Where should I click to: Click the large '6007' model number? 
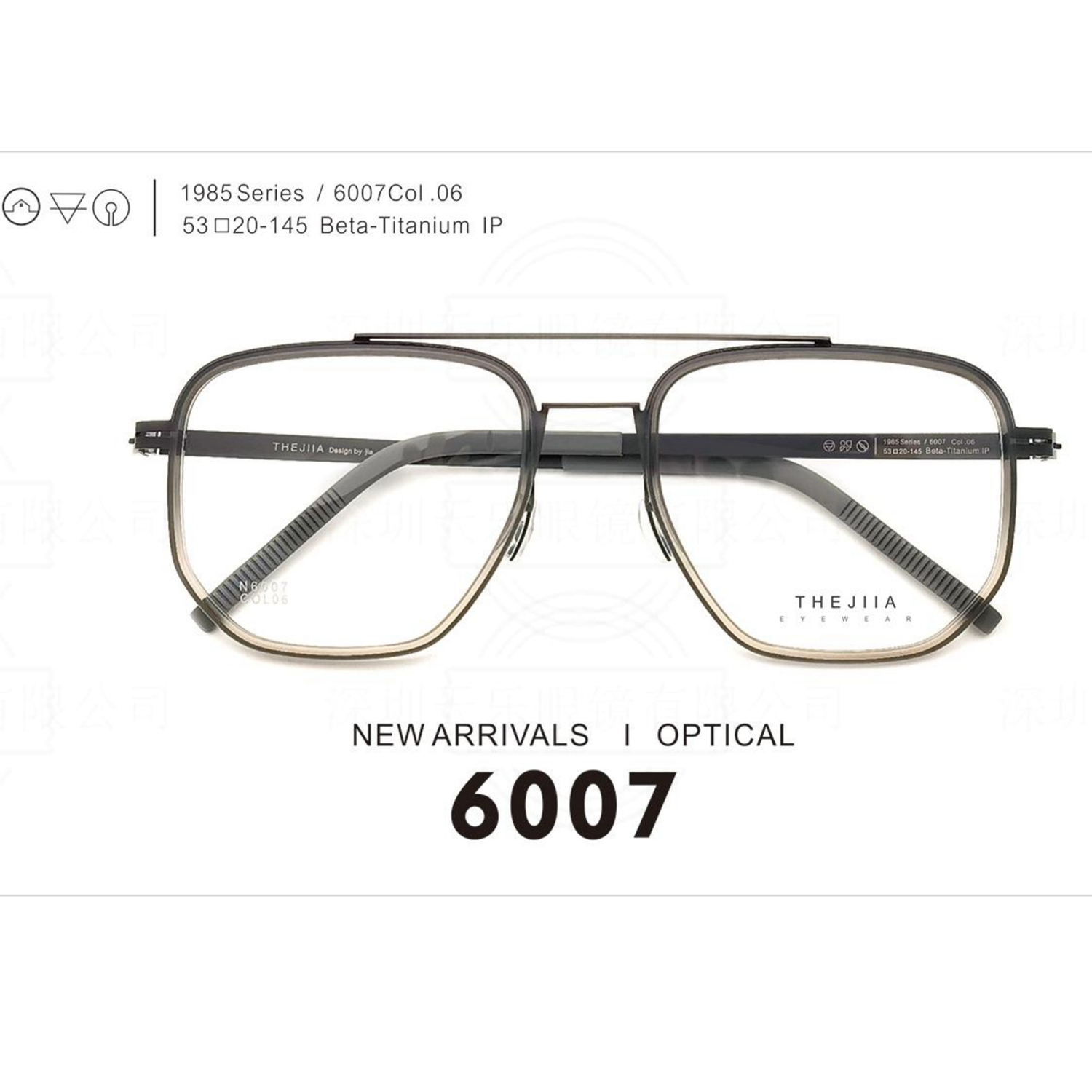(561, 807)
